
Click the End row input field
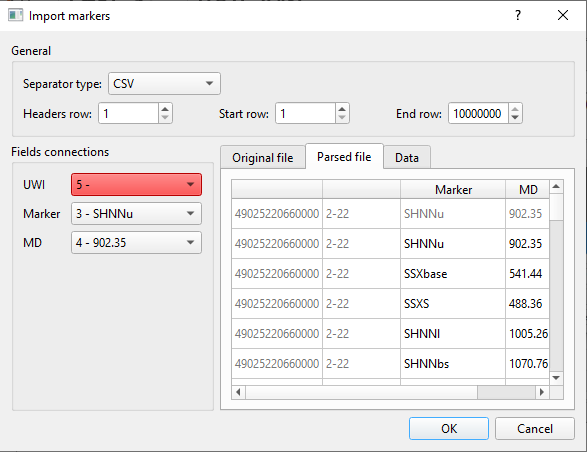(x=478, y=113)
